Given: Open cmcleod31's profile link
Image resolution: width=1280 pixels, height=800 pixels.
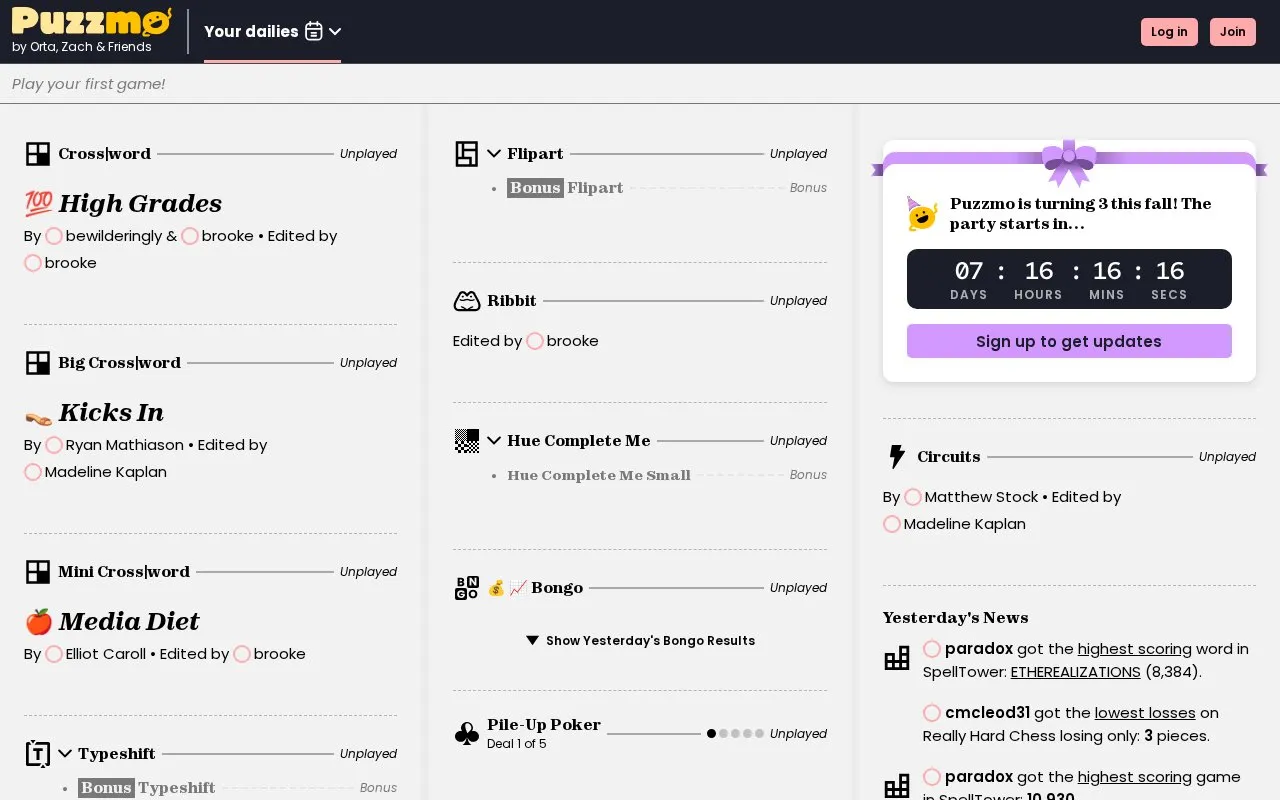Looking at the screenshot, I should [987, 713].
